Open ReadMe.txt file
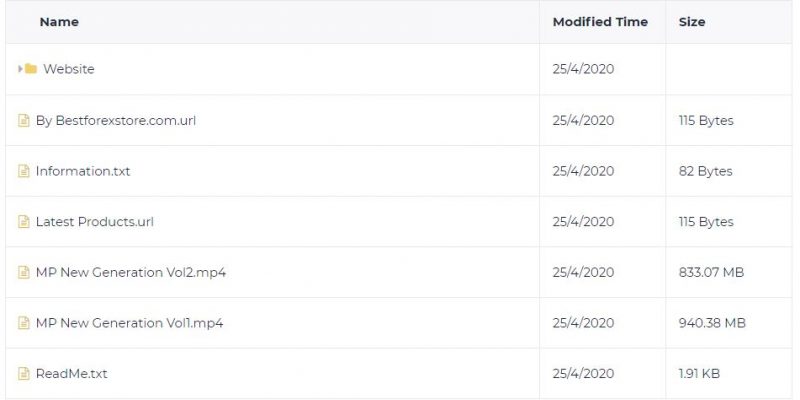Image resolution: width=800 pixels, height=400 pixels. [x=71, y=373]
